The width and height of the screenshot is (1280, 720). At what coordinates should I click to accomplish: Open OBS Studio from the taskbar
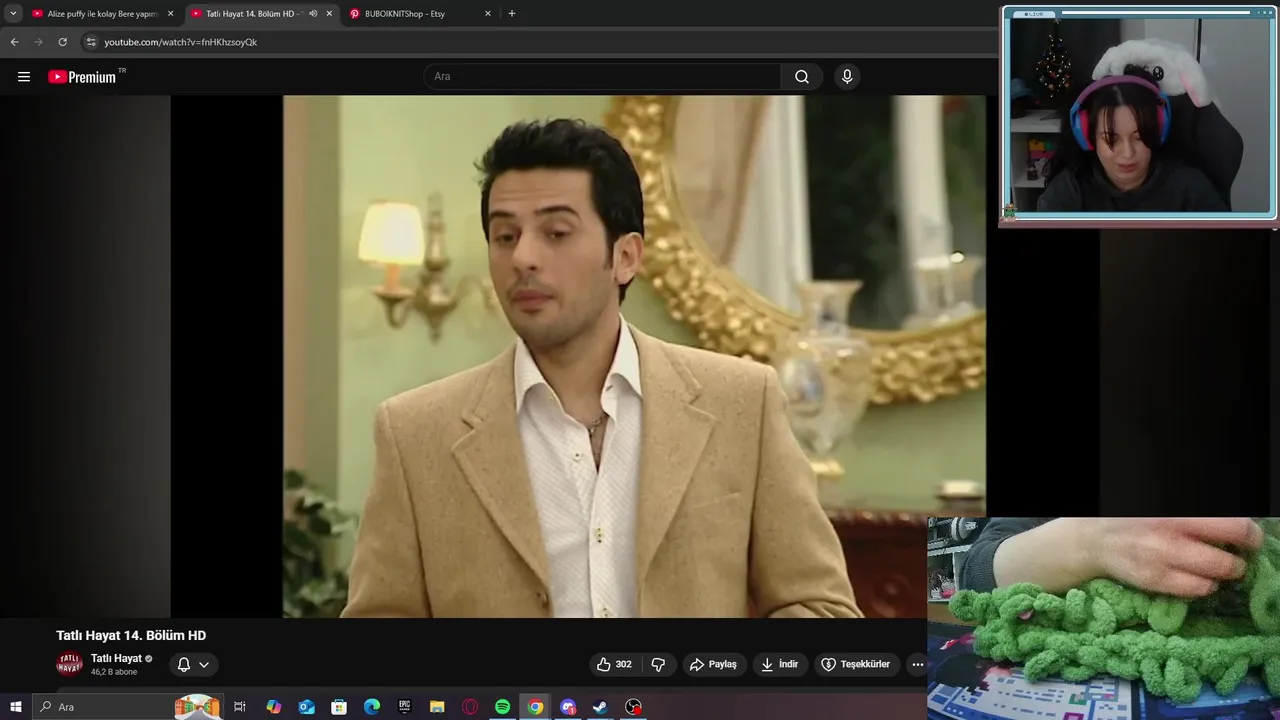(x=633, y=707)
